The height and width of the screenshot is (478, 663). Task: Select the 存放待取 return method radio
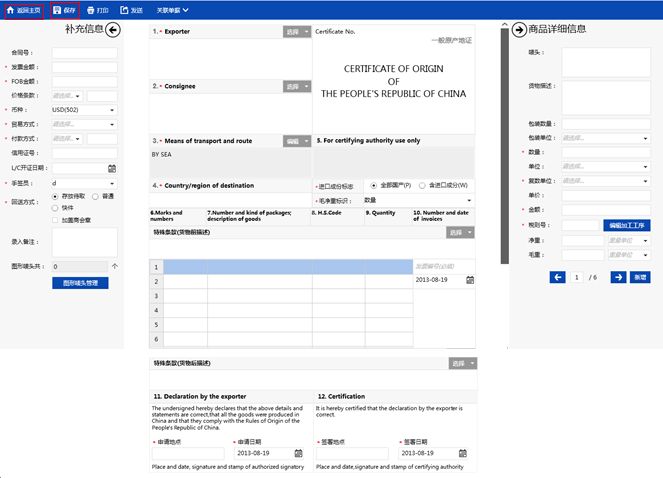[x=55, y=197]
